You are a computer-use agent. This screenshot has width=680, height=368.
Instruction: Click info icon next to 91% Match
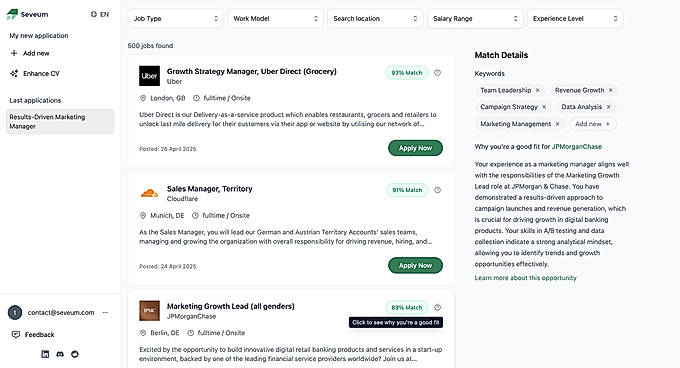pyautogui.click(x=438, y=190)
